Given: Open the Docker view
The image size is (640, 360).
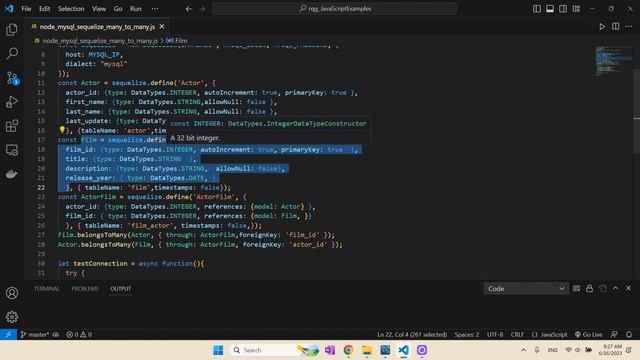Looking at the screenshot, I should (12, 174).
